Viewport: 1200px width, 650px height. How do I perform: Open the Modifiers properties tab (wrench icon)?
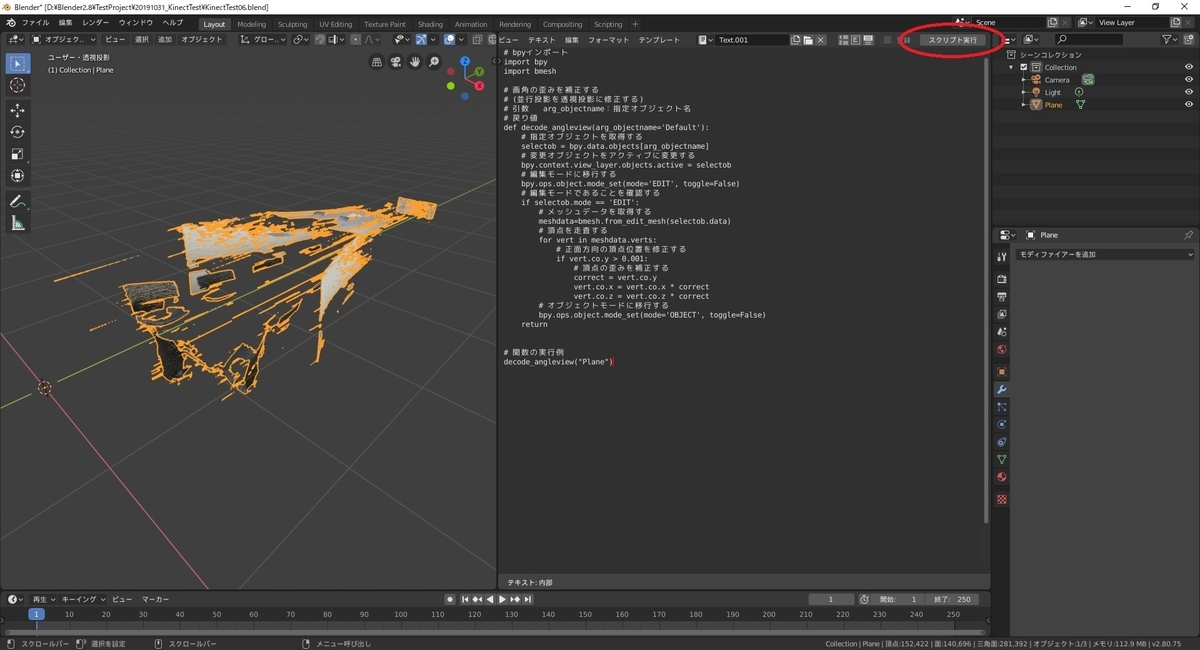[1002, 389]
